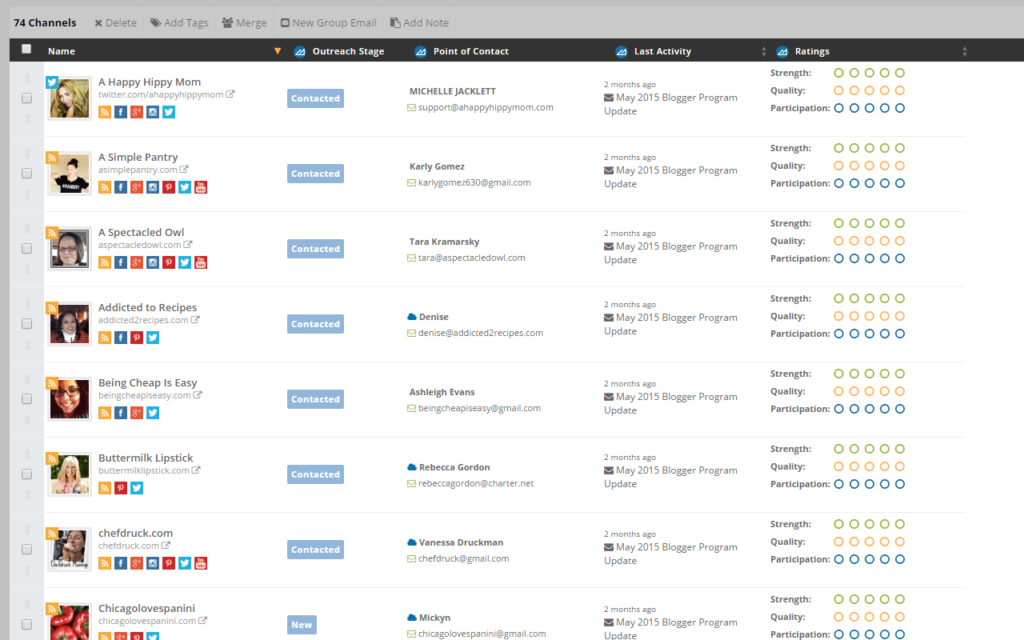
Task: Click the New Group Email toolbar item
Action: coord(330,22)
